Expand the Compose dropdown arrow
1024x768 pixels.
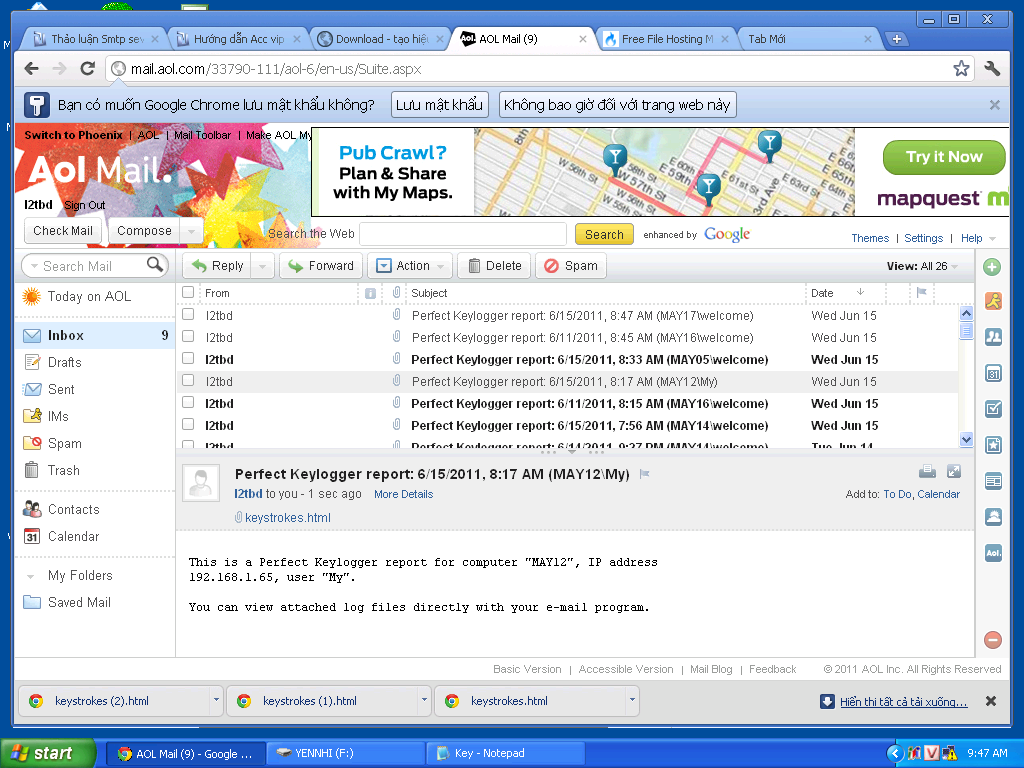[x=191, y=231]
